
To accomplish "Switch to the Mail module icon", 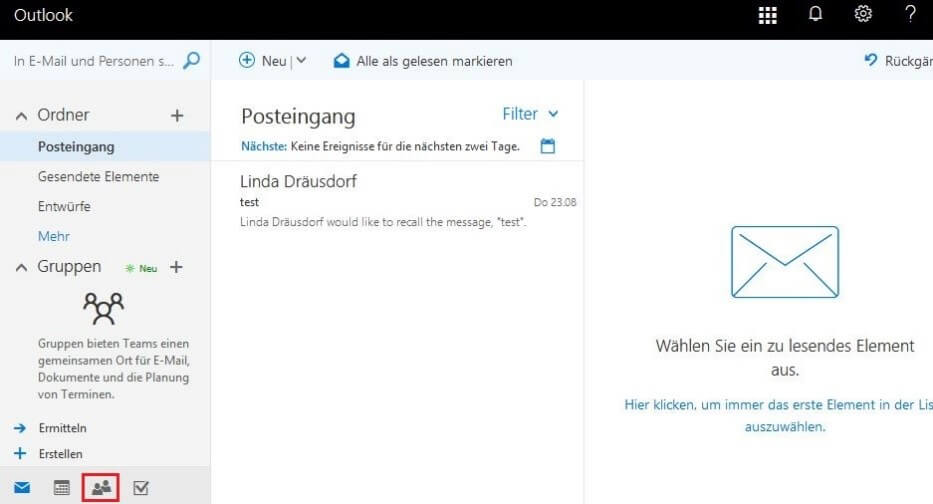I will [x=22, y=488].
